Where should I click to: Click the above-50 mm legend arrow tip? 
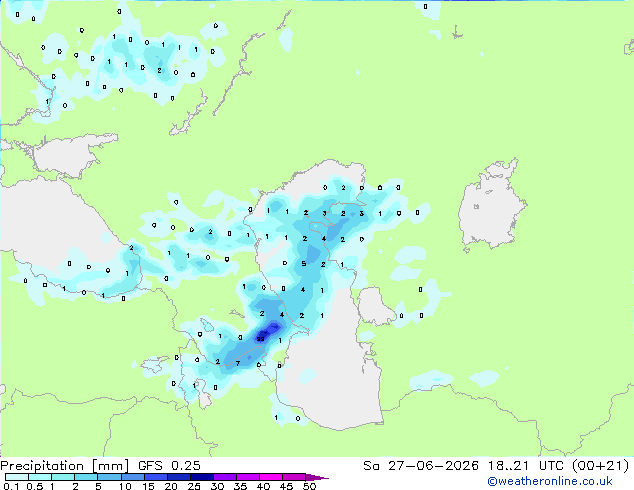[x=317, y=477]
